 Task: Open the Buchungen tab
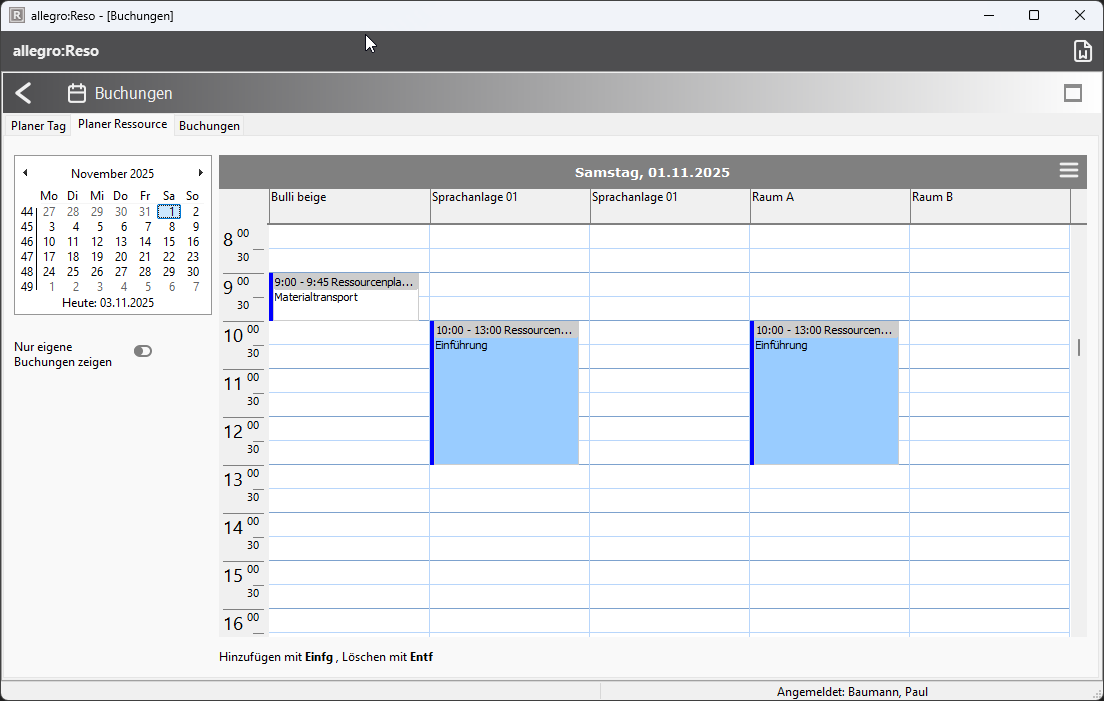click(x=209, y=126)
